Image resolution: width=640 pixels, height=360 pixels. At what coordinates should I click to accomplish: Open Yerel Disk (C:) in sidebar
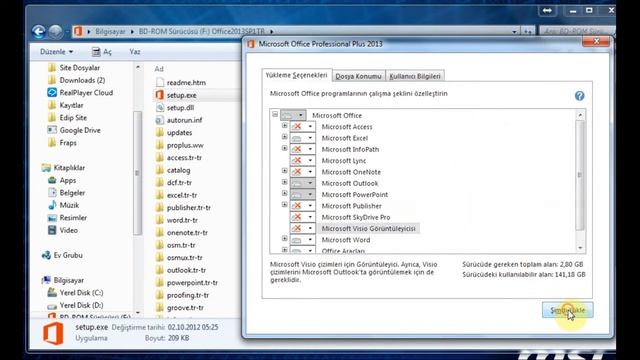[75, 293]
